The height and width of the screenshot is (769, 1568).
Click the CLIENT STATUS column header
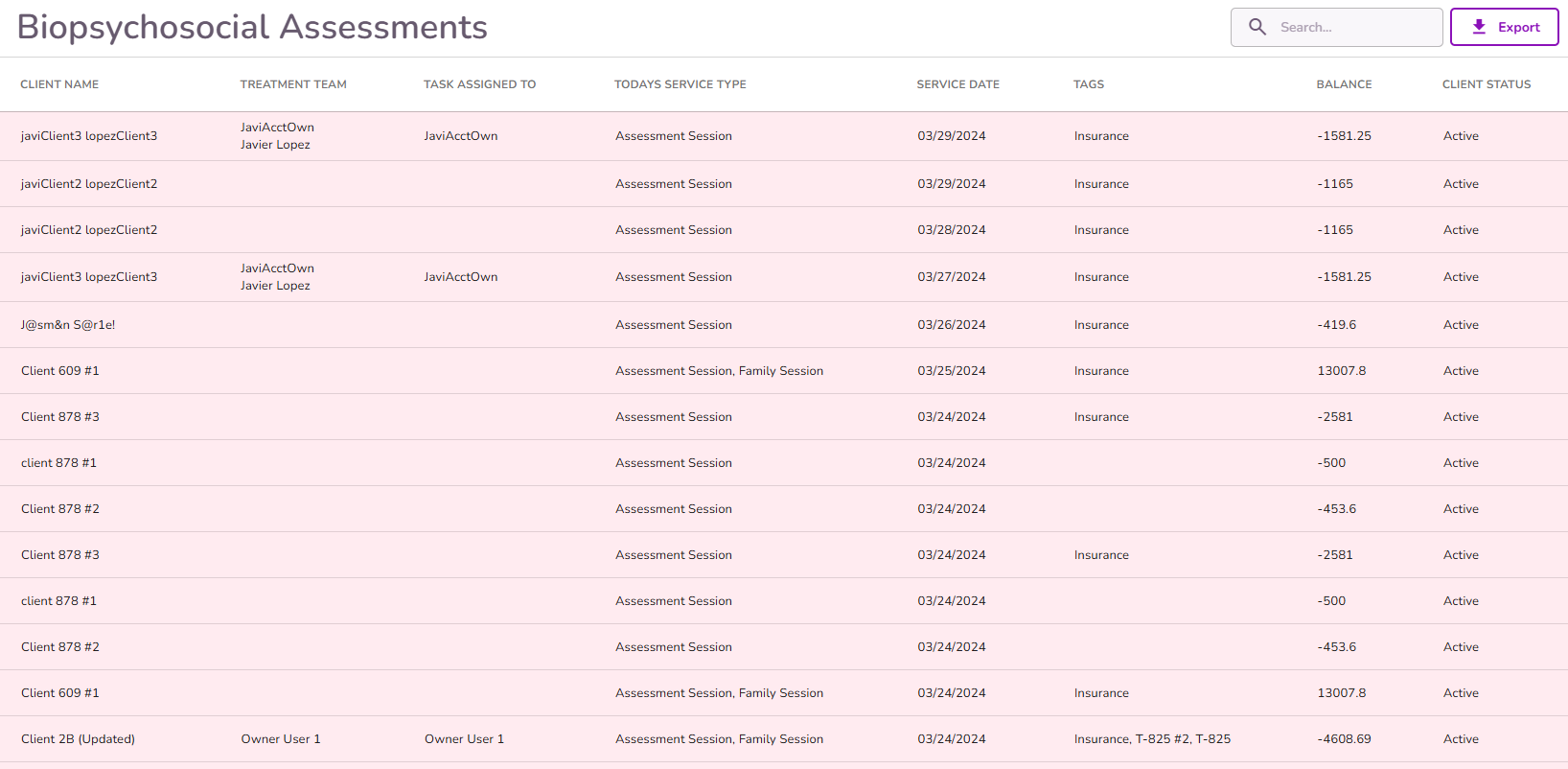tap(1487, 84)
